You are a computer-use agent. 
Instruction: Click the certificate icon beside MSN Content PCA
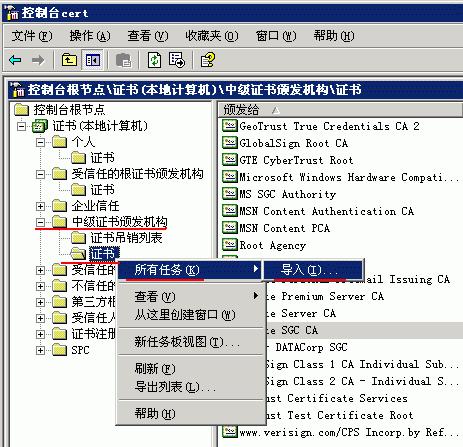pyautogui.click(x=230, y=228)
